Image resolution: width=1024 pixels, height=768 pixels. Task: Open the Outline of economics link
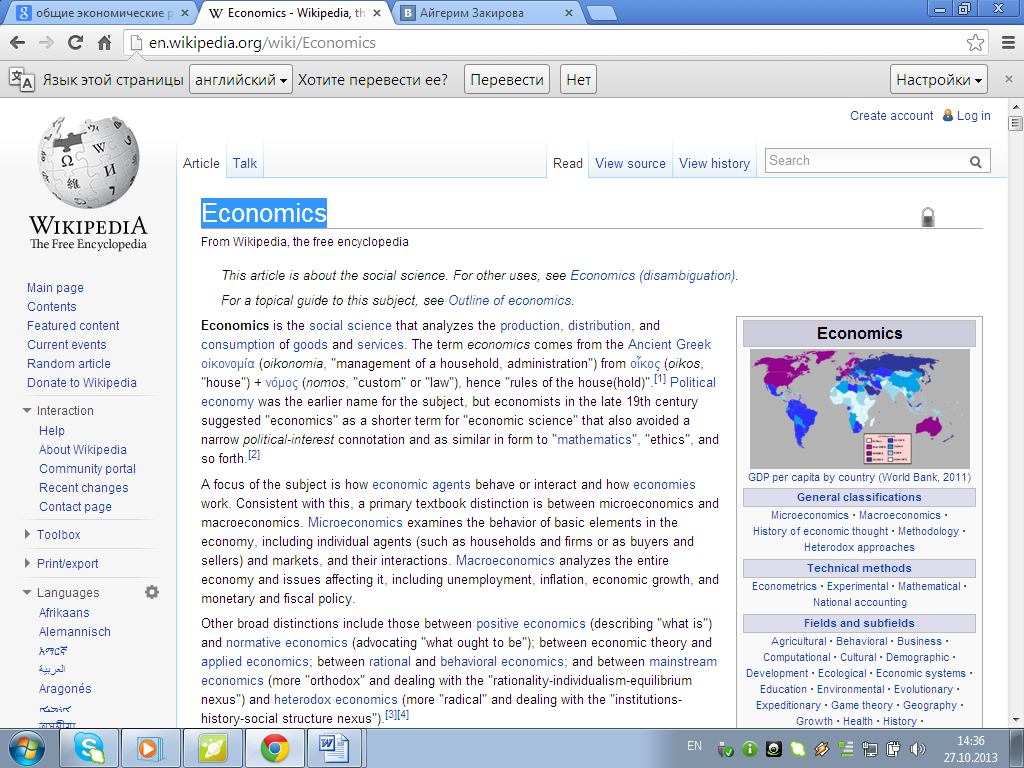[510, 300]
